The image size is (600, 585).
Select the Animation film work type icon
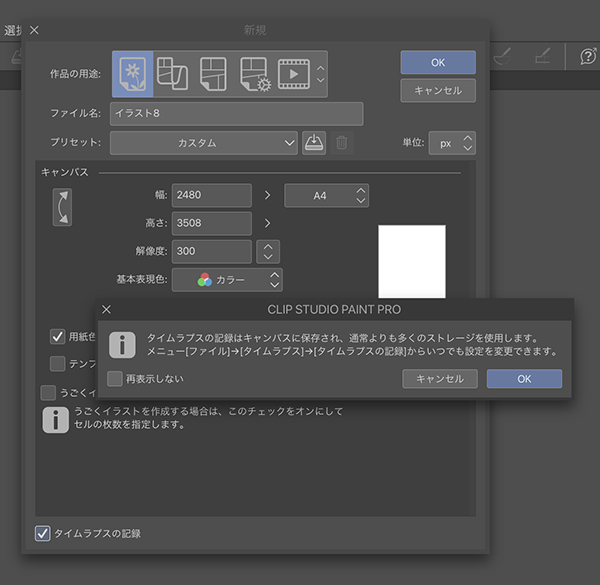[293, 74]
